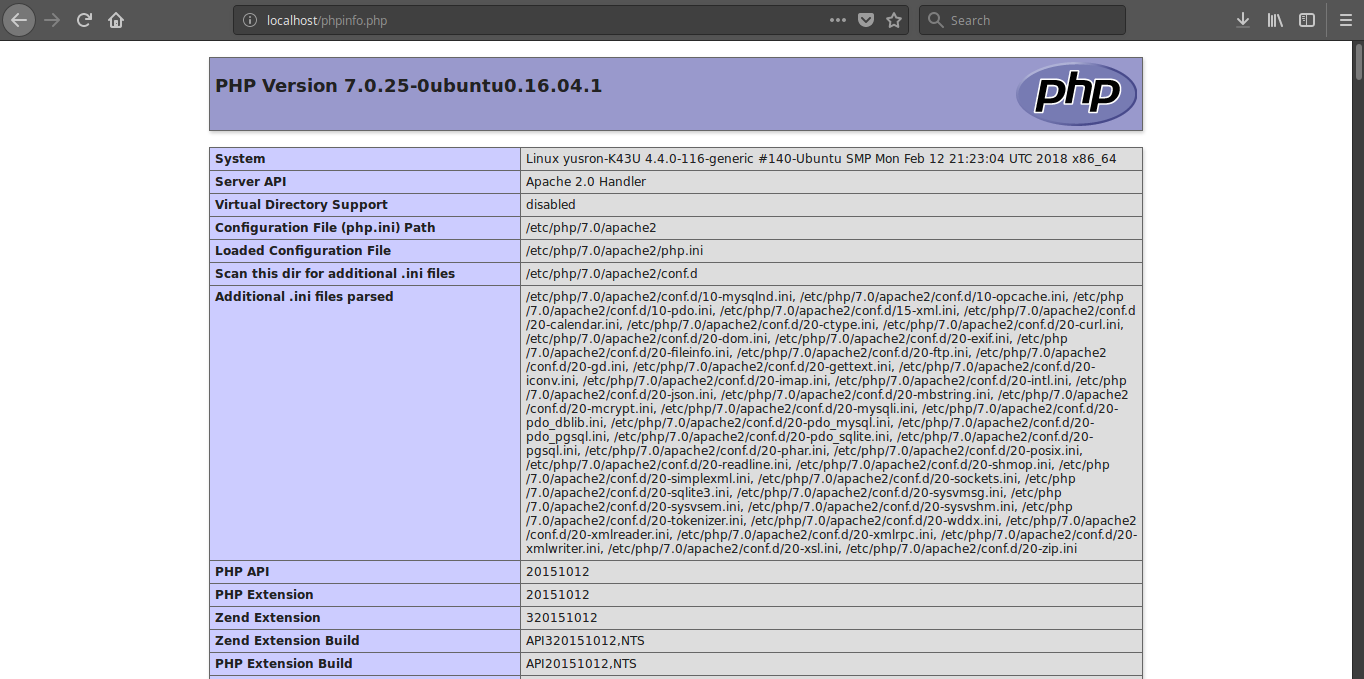Image resolution: width=1364 pixels, height=679 pixels.
Task: Open the hamburger application menu
Action: [1345, 20]
